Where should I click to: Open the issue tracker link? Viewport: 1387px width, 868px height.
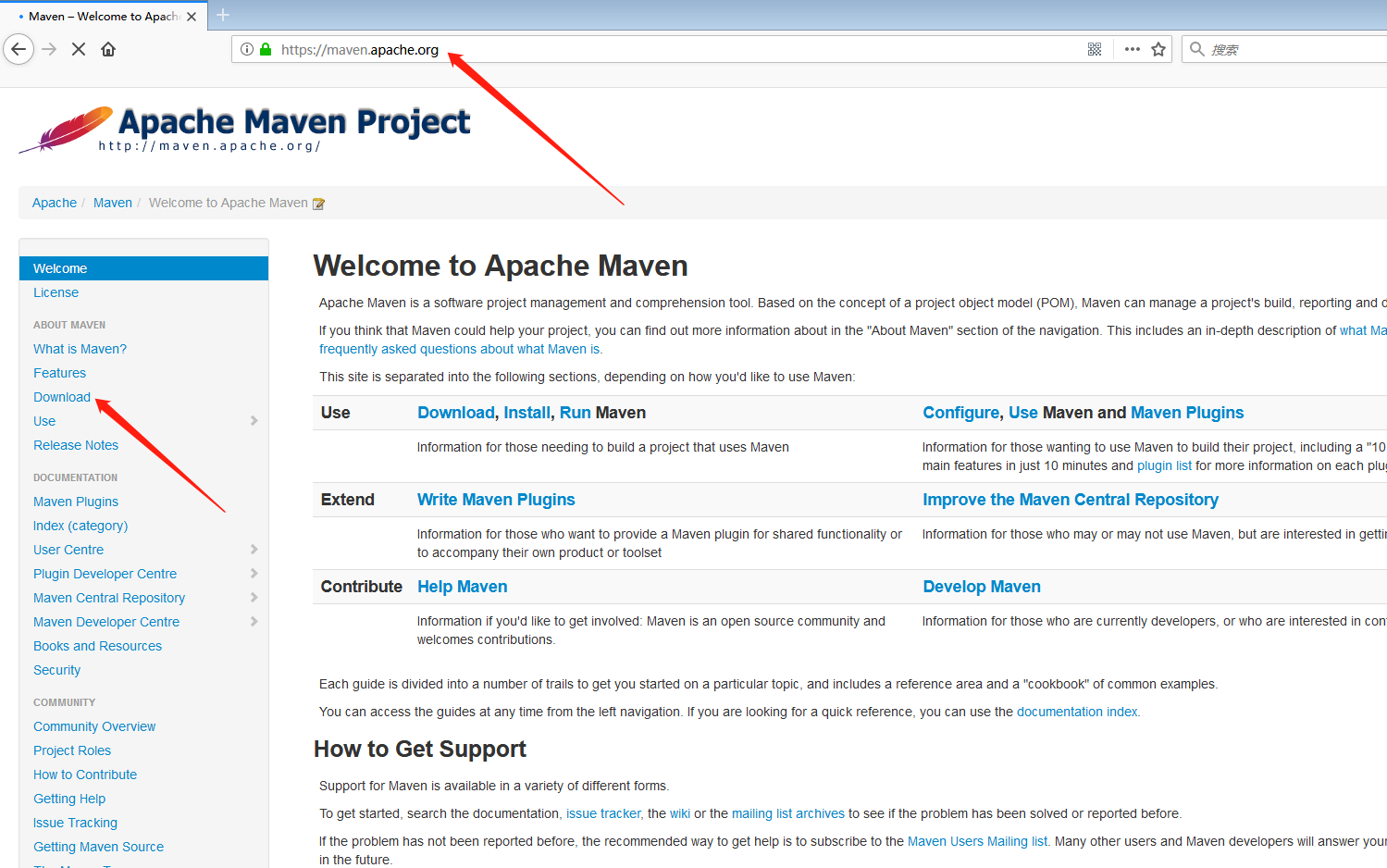point(603,813)
